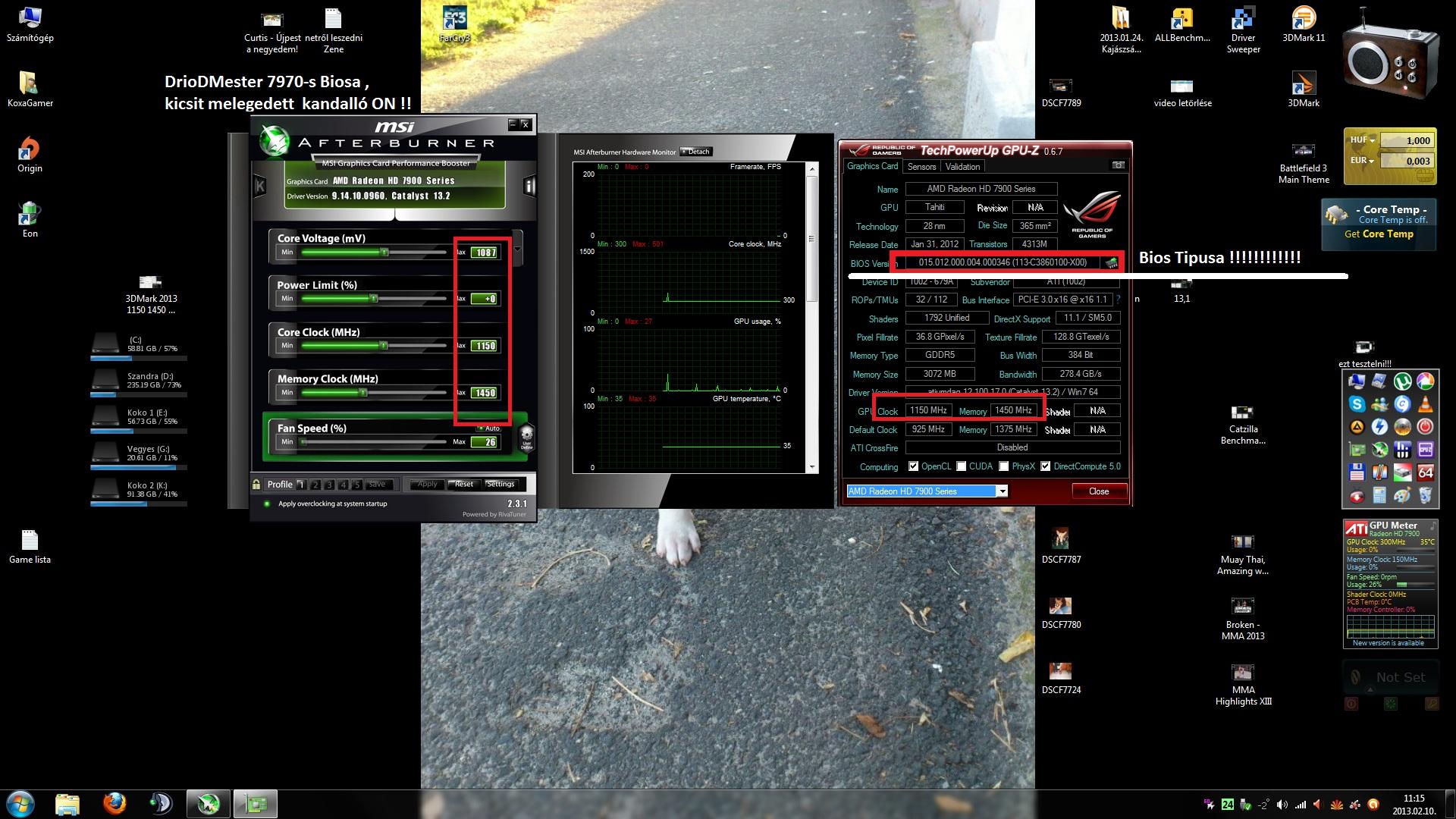Image resolution: width=1456 pixels, height=819 pixels.
Task: Open the FarCry3 desktop shortcut
Action: click(454, 25)
